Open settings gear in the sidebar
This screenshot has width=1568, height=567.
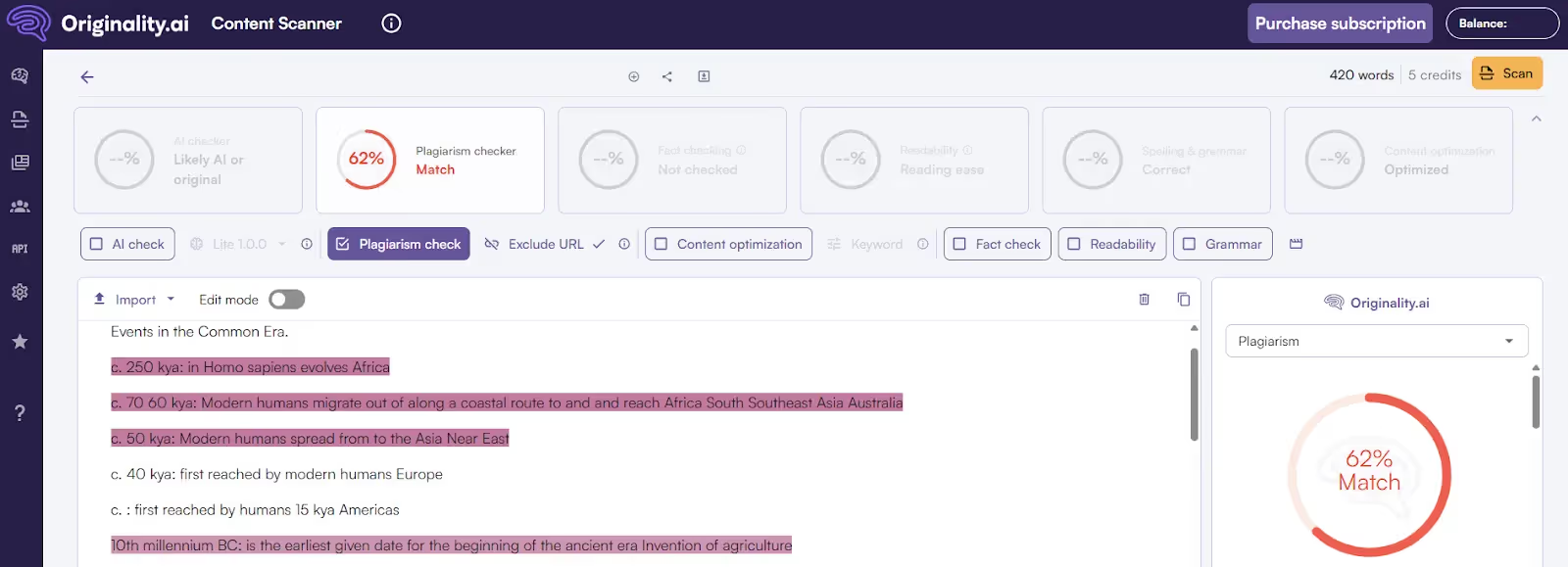tap(20, 292)
